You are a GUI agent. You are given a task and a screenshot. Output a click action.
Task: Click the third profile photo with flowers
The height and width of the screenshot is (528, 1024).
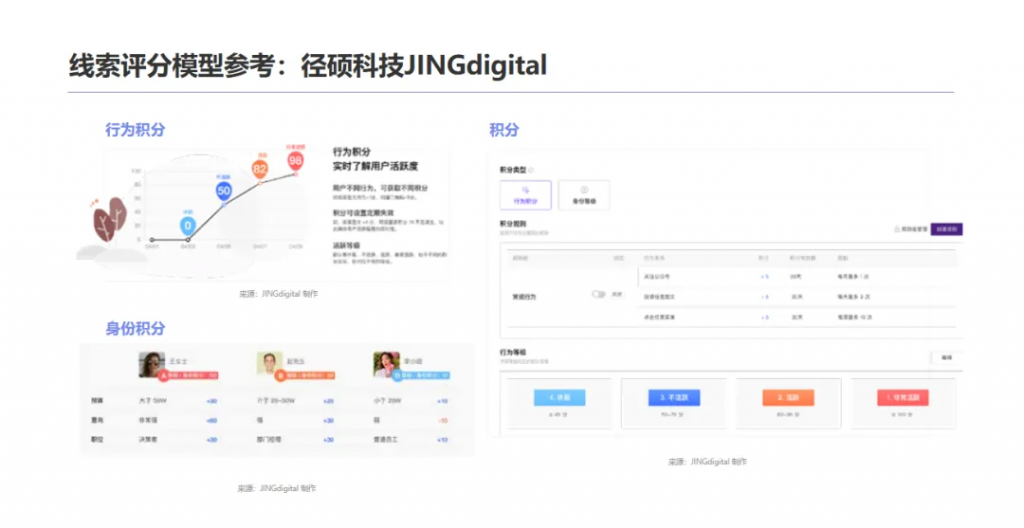pyautogui.click(x=386, y=364)
